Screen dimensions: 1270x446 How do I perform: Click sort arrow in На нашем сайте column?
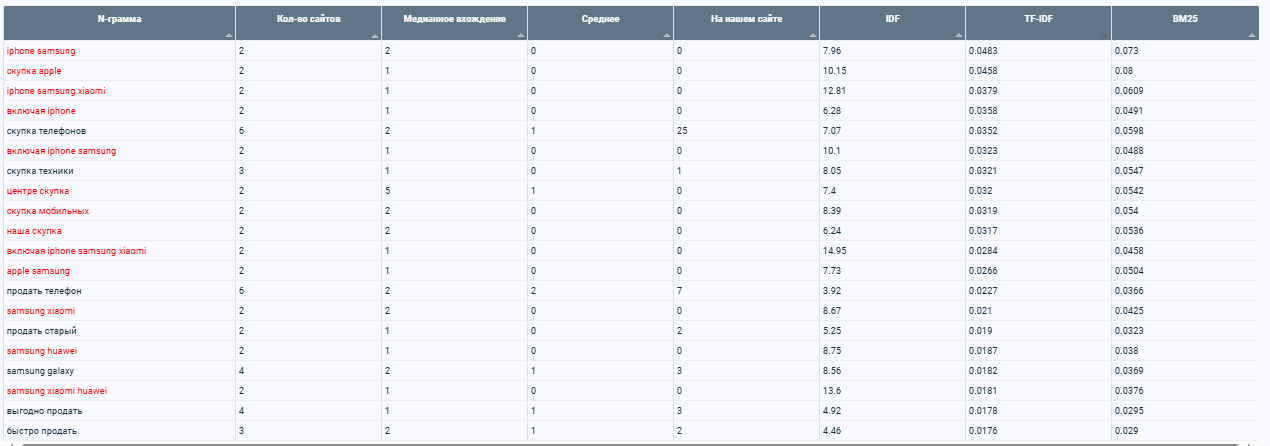(x=812, y=35)
